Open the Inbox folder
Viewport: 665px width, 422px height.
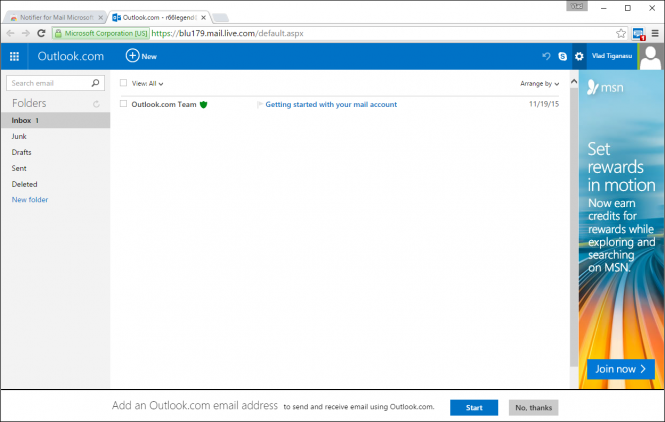point(56,120)
